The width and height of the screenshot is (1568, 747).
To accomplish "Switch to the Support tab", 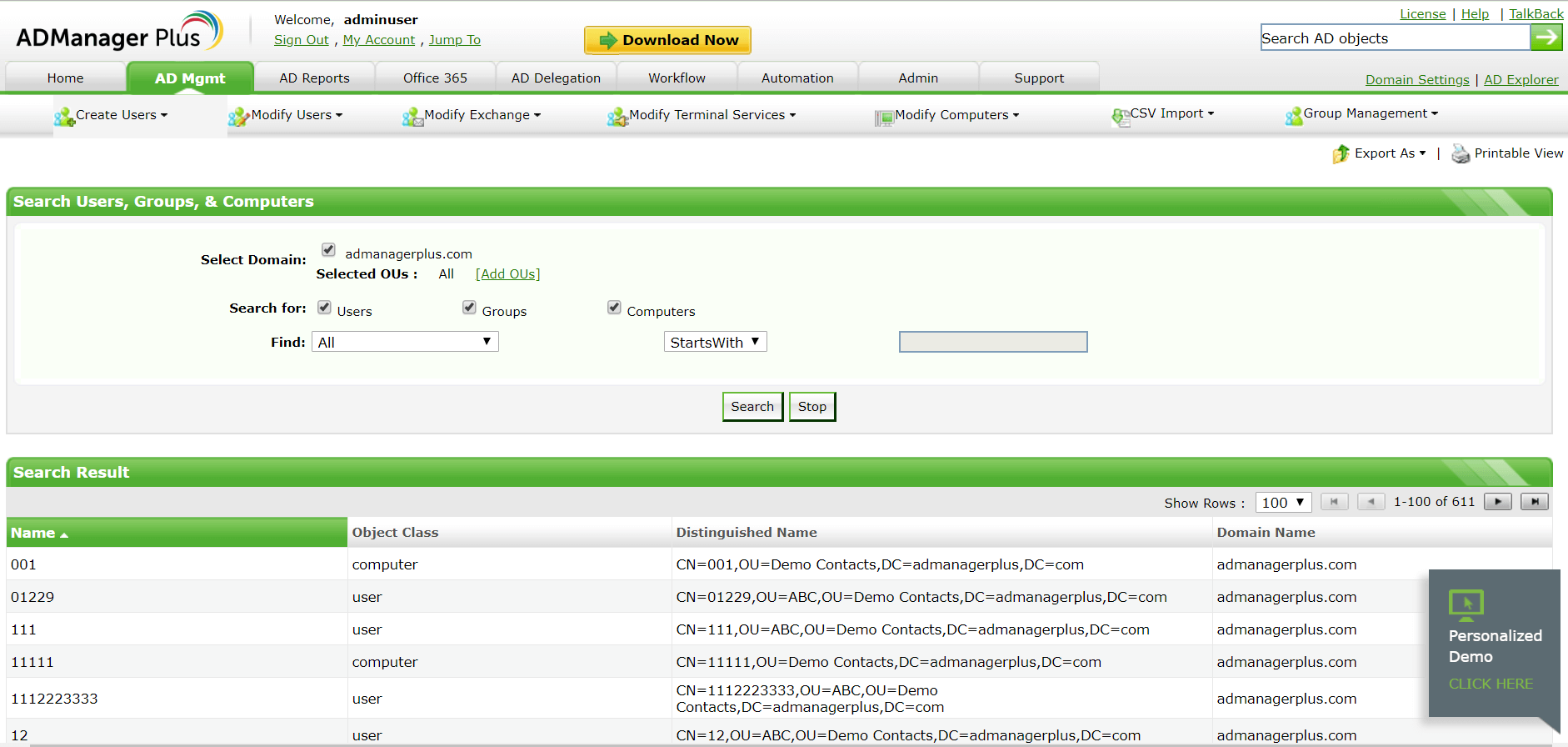I will 1040,78.
